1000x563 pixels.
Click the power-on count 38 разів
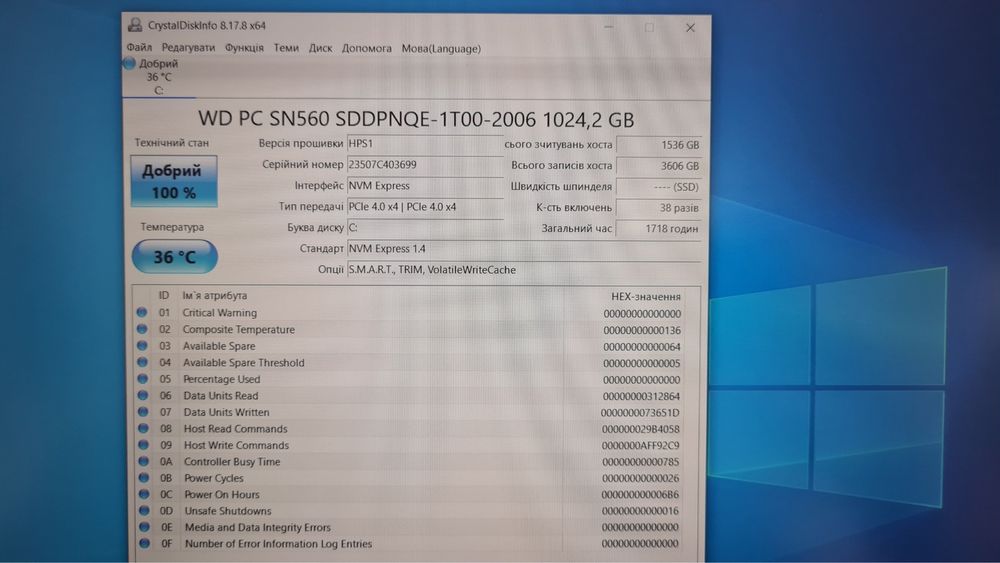click(659, 208)
